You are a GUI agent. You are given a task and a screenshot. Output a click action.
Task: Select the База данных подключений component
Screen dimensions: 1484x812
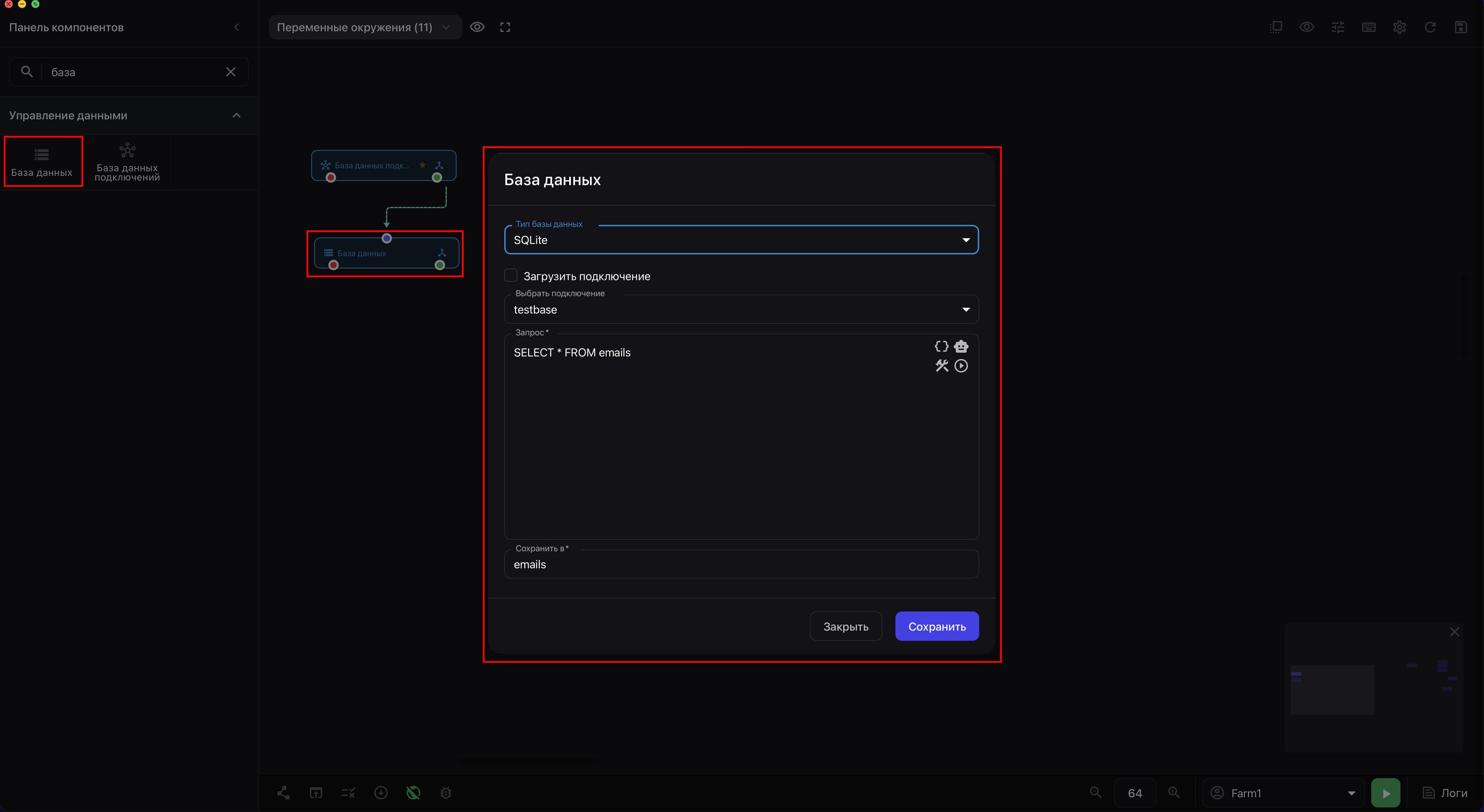click(x=127, y=162)
